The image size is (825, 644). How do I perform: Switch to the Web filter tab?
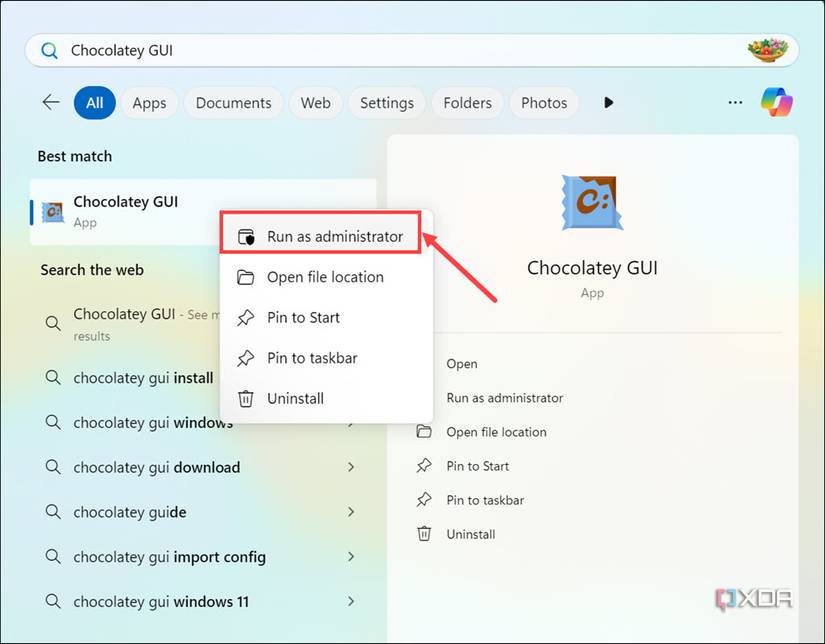[316, 102]
